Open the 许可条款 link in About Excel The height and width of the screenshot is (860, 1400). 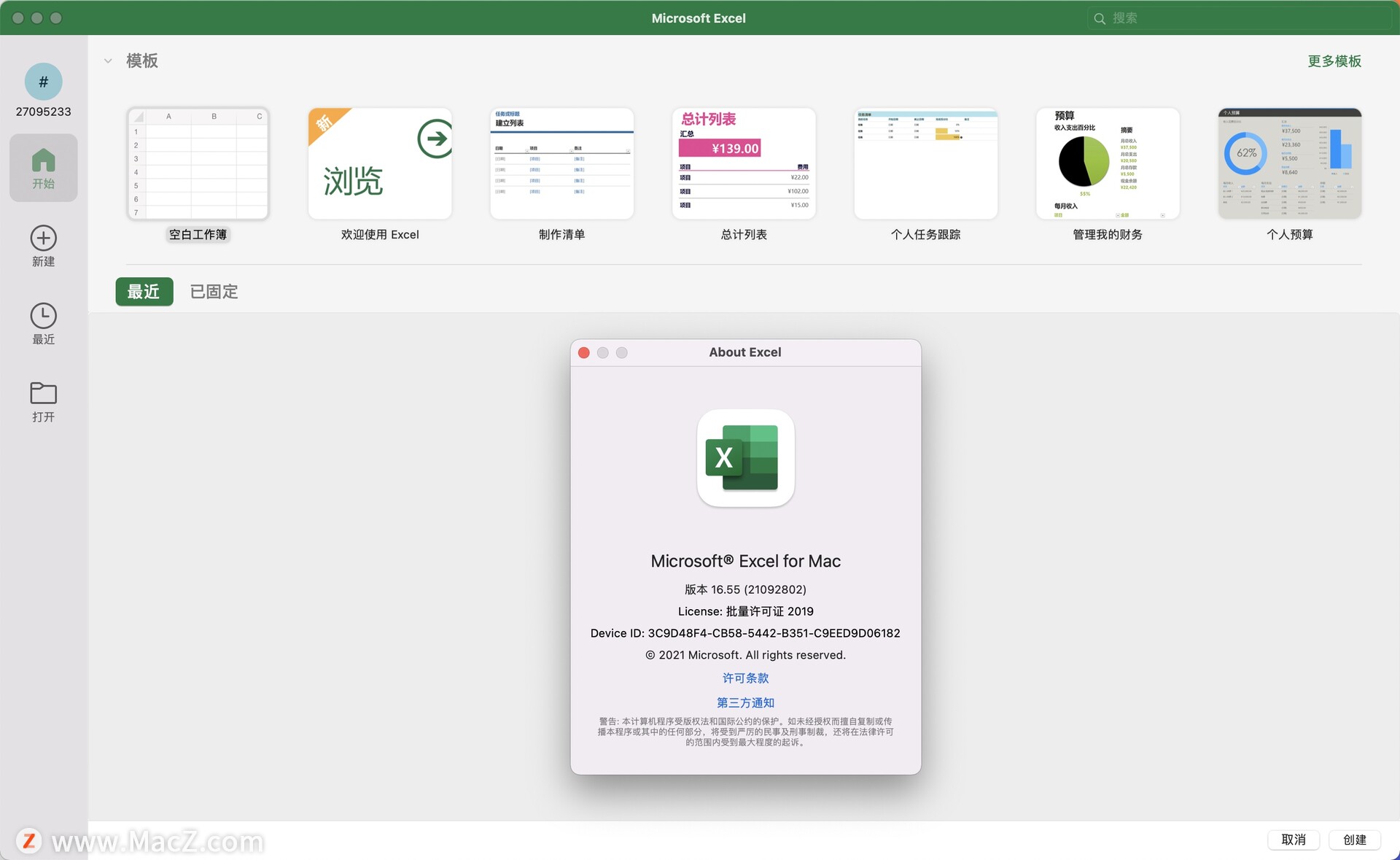(745, 678)
